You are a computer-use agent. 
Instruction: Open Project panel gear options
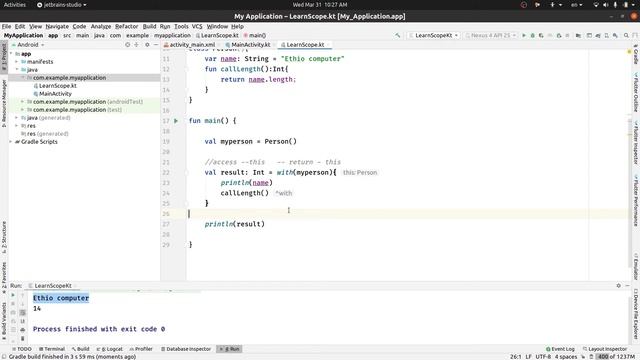(x=147, y=44)
